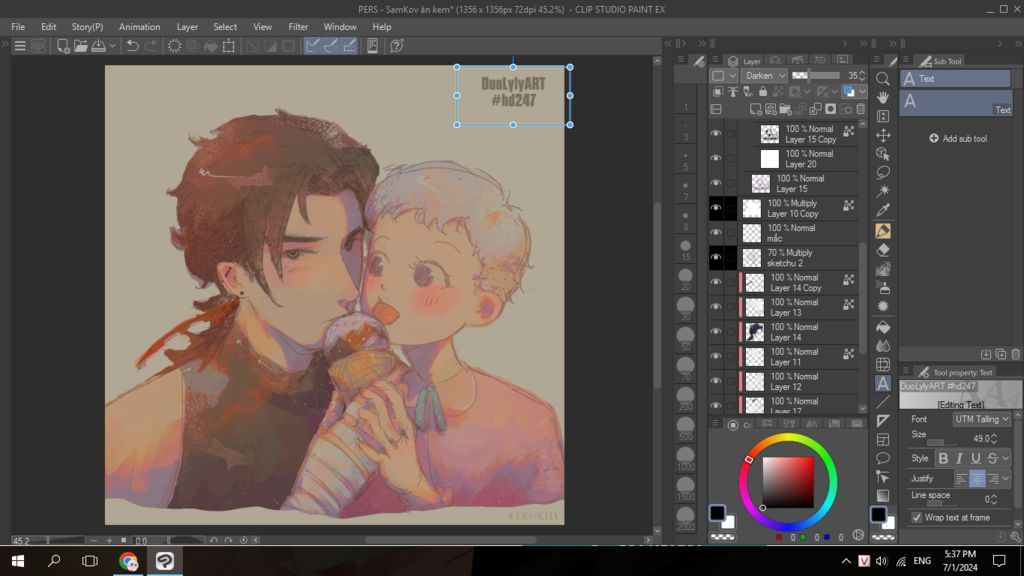Image resolution: width=1024 pixels, height=576 pixels.
Task: Select the Zoom magnifier tool
Action: click(x=883, y=79)
